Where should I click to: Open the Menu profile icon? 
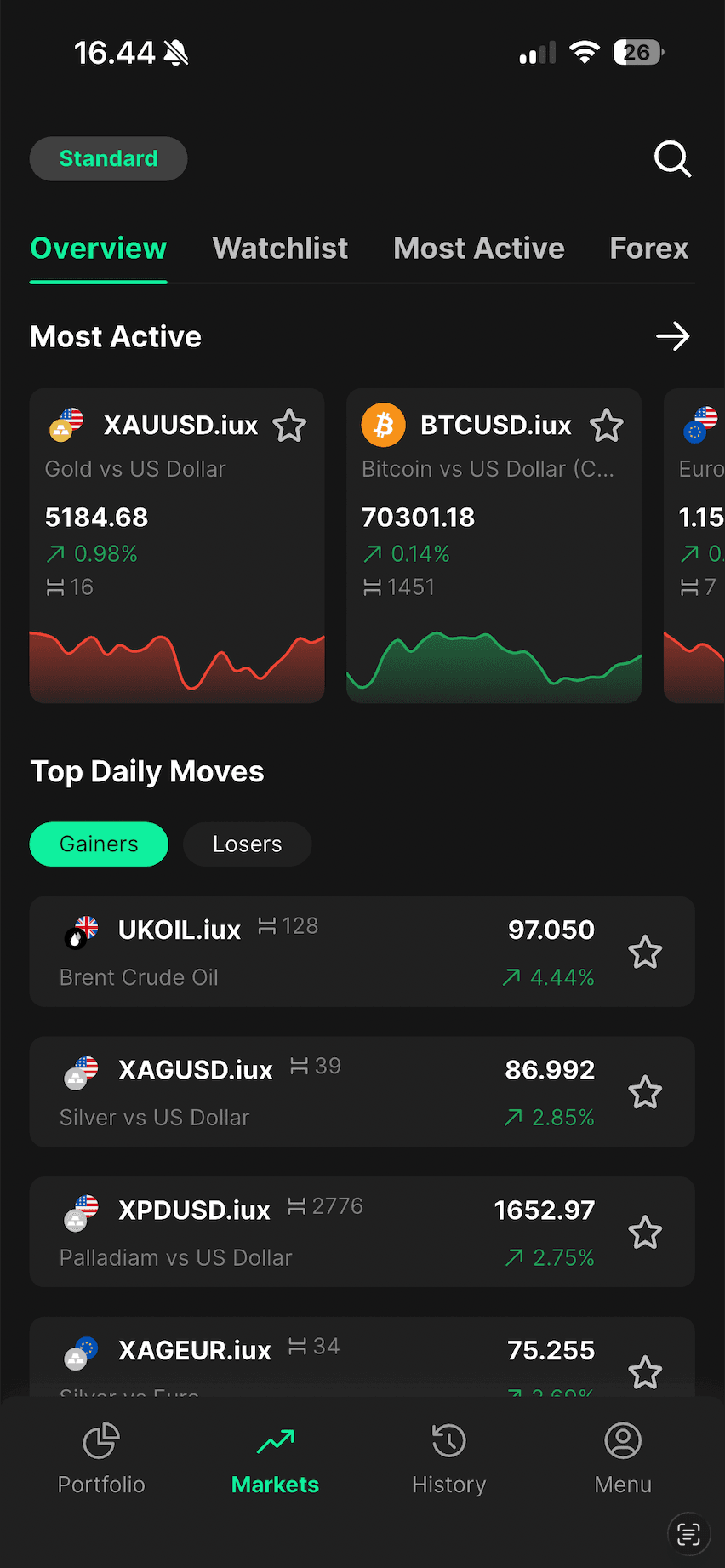623,1440
